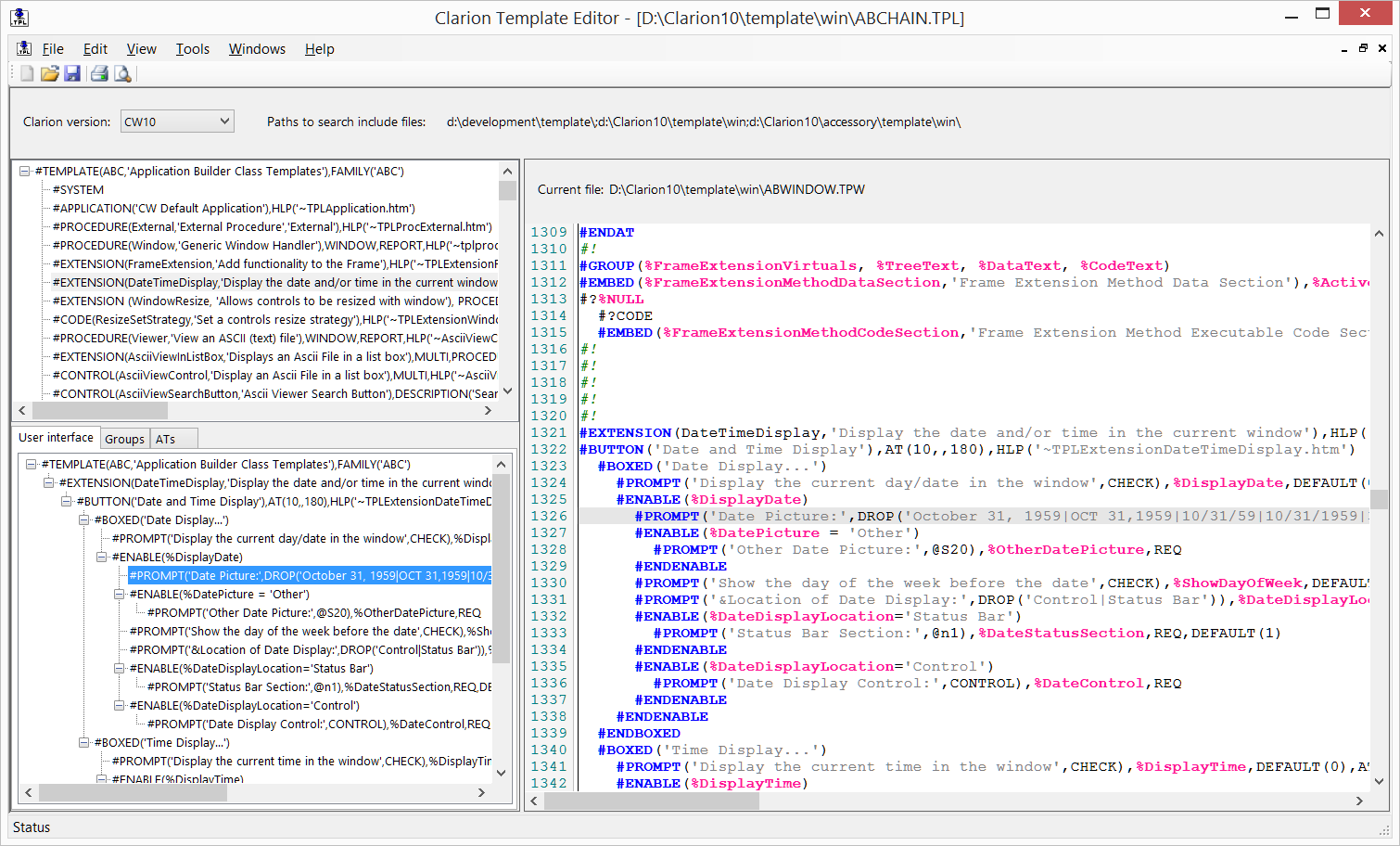Click the Open folder toolbar icon
This screenshot has width=1400, height=846.
[x=49, y=73]
